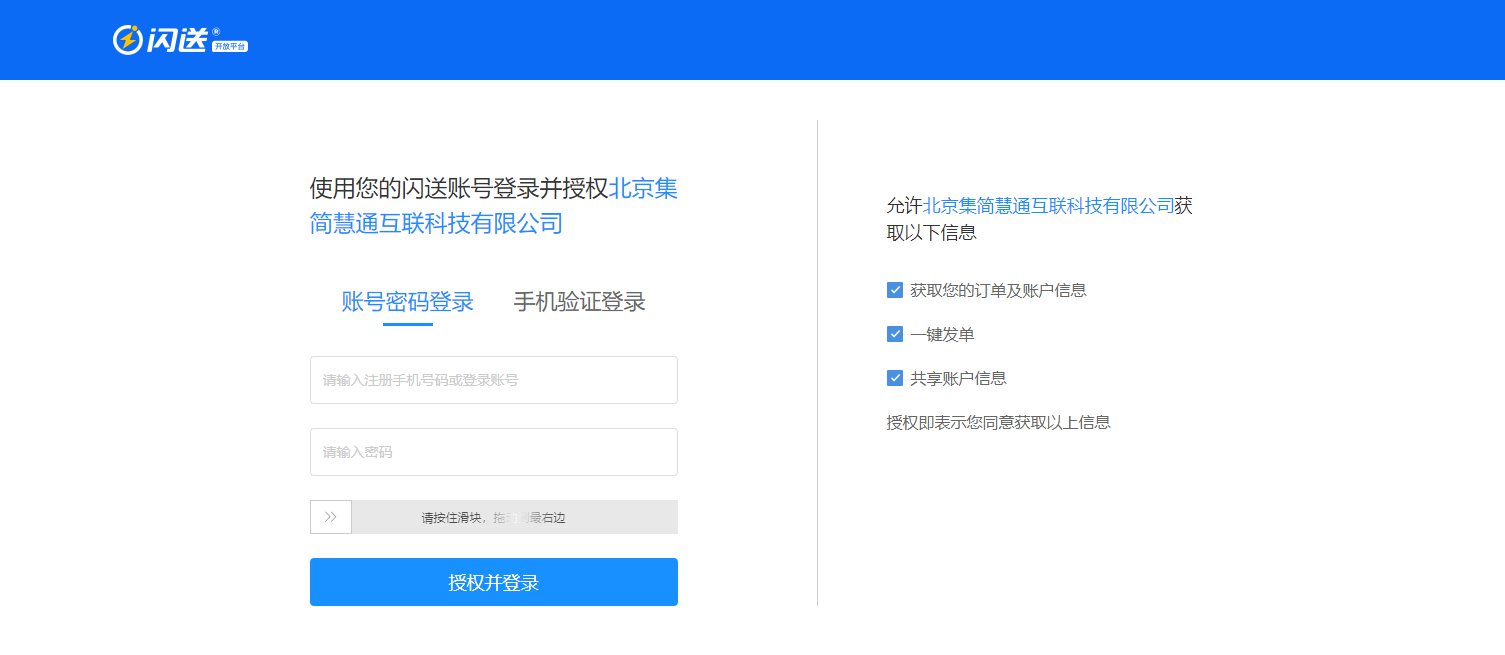This screenshot has width=1505, height=655.
Task: Click the text 授权即表示您同意获取以上信息
Action: (x=998, y=422)
